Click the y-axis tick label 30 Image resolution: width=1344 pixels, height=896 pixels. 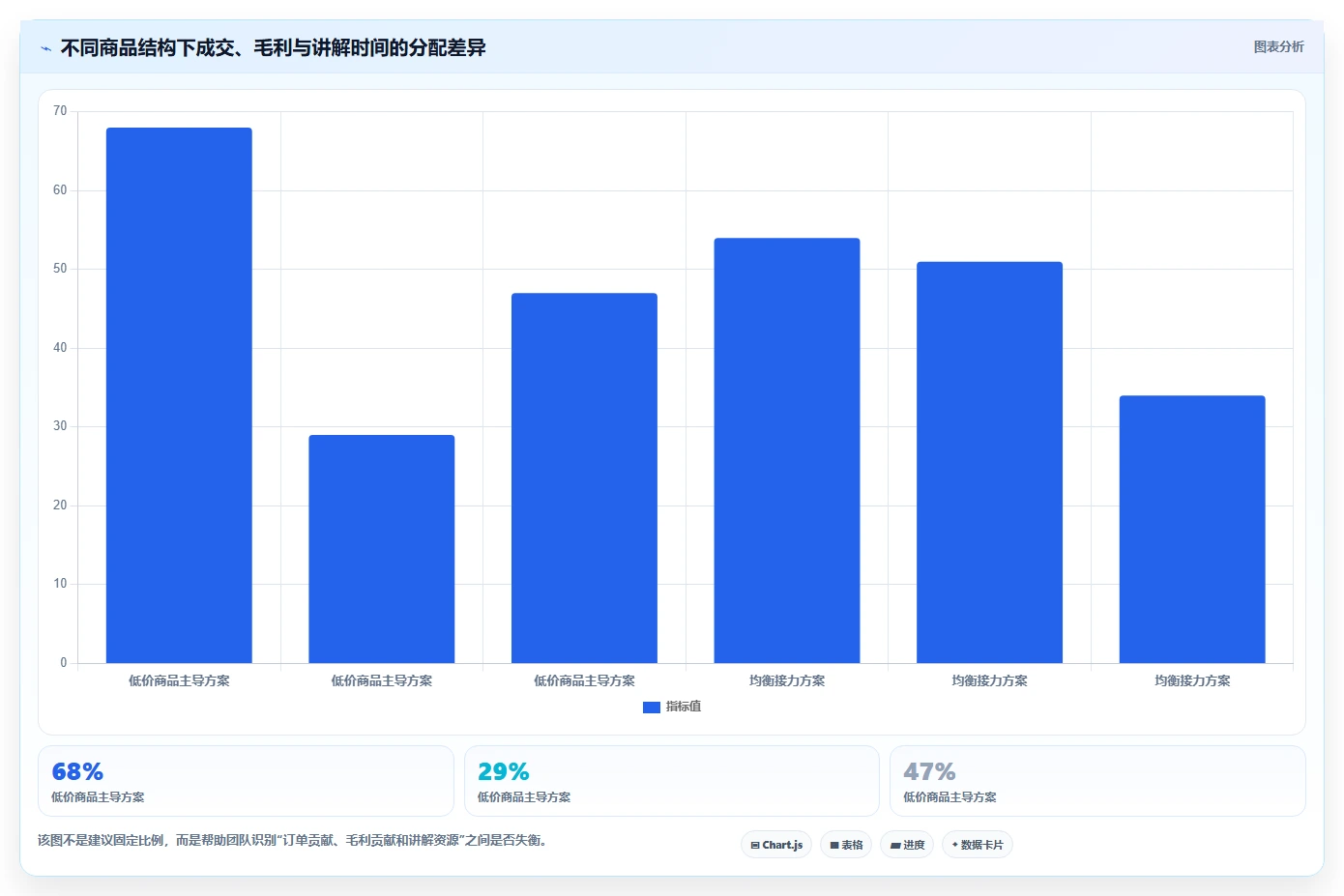(60, 426)
